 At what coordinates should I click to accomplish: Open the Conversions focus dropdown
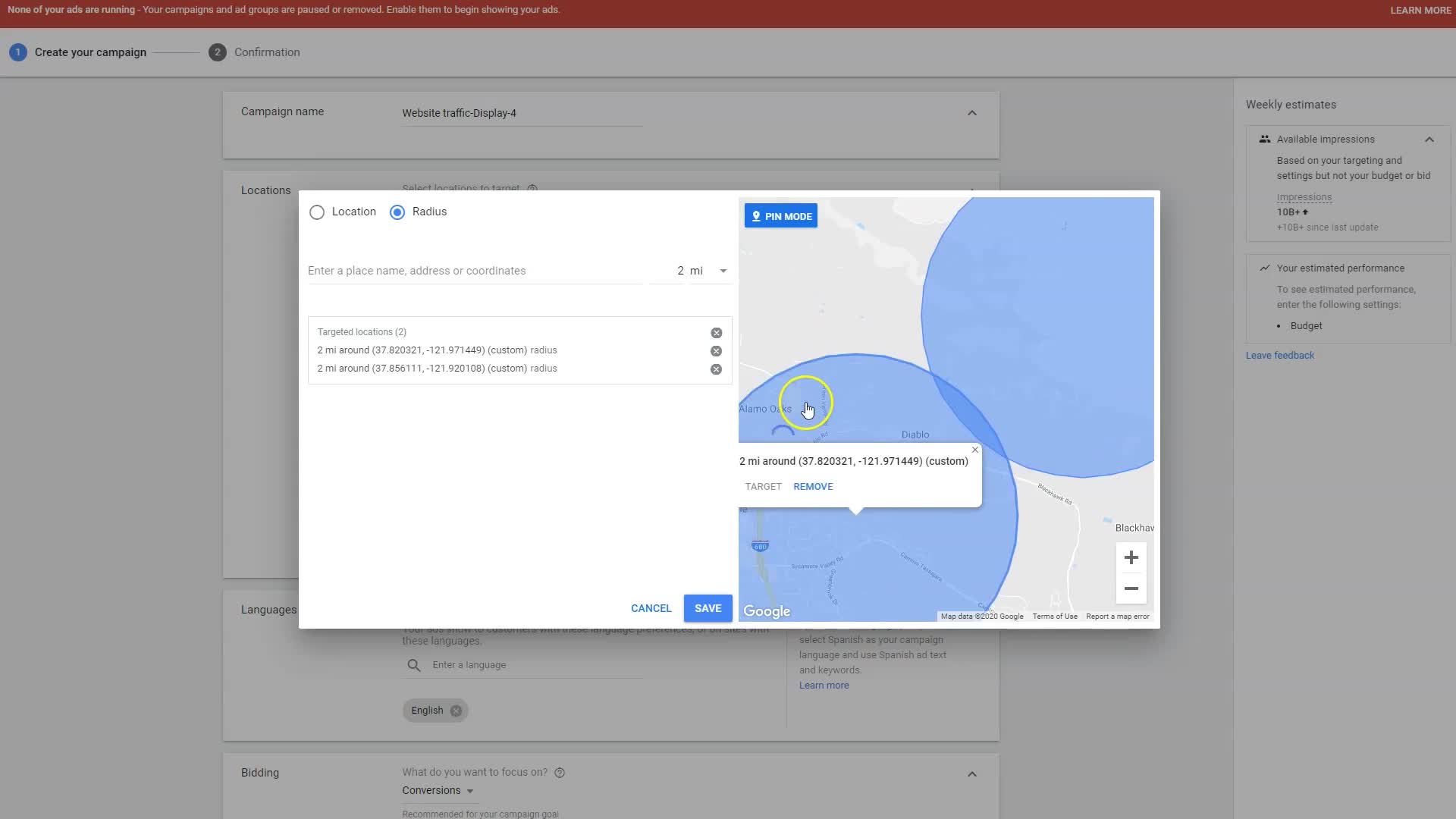coord(438,790)
